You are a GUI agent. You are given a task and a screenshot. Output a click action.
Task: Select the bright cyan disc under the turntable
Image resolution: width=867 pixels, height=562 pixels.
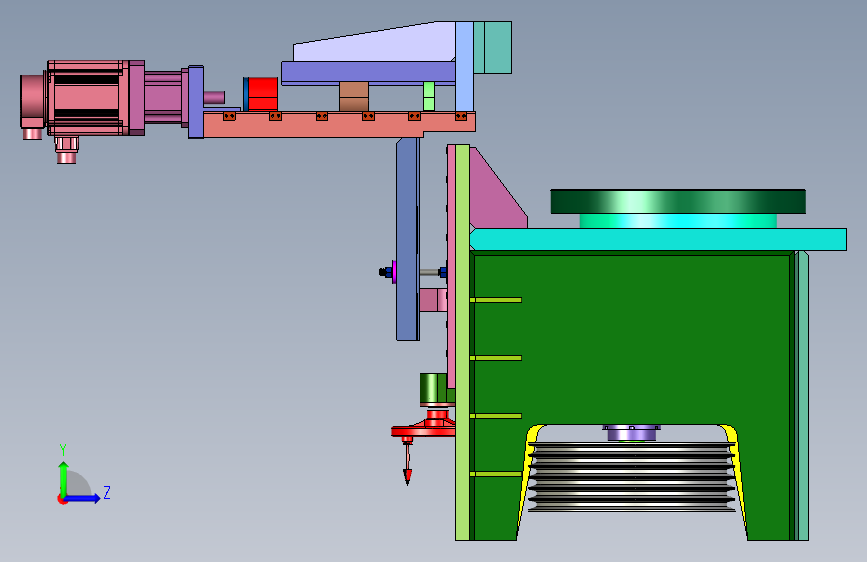[x=678, y=221]
